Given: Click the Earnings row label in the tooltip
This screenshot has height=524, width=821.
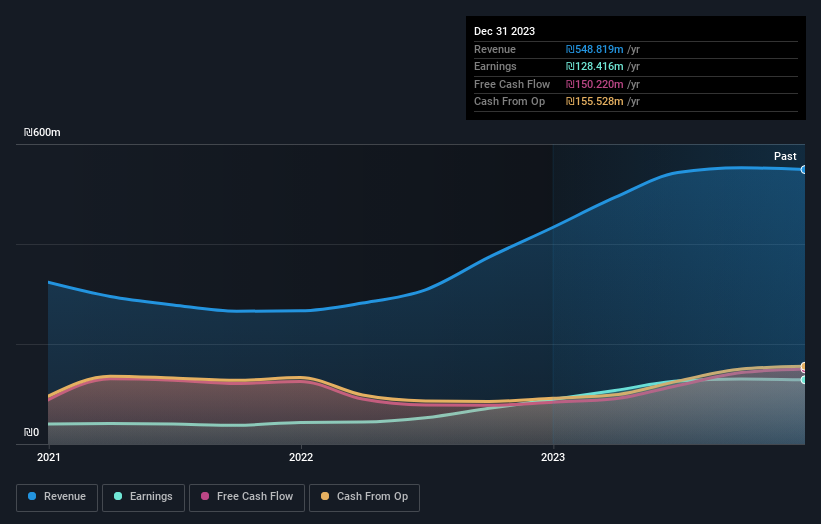Looking at the screenshot, I should click(x=495, y=66).
